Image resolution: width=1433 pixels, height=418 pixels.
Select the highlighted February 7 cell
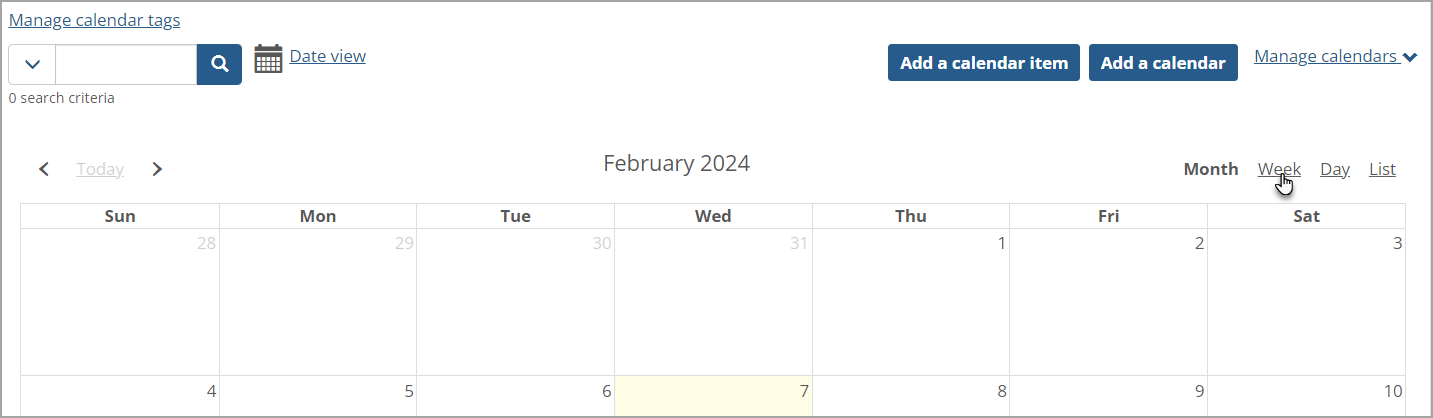click(x=713, y=396)
